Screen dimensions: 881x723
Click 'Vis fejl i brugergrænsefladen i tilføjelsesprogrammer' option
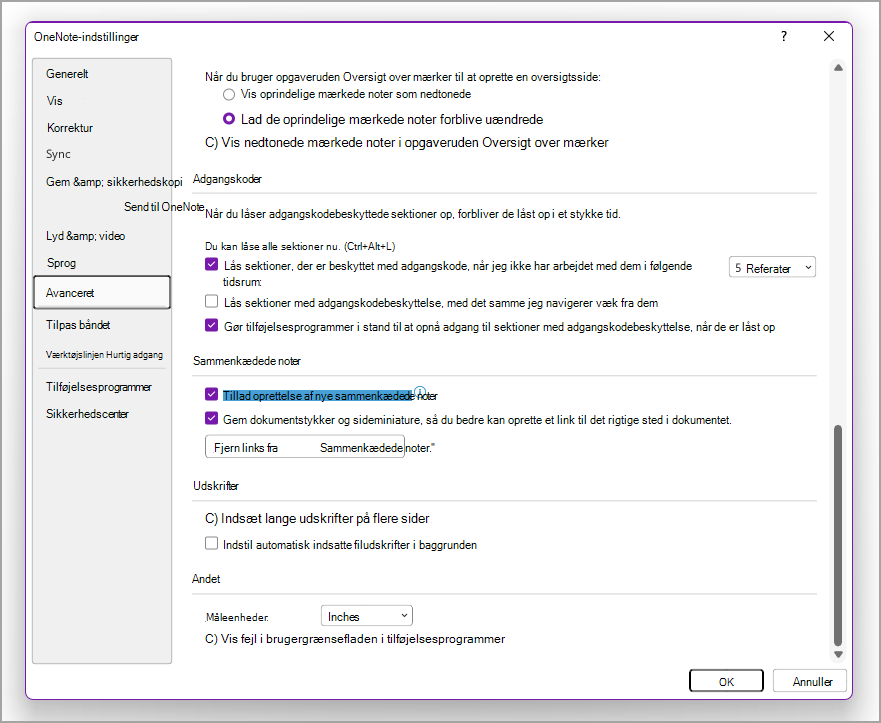(x=355, y=639)
